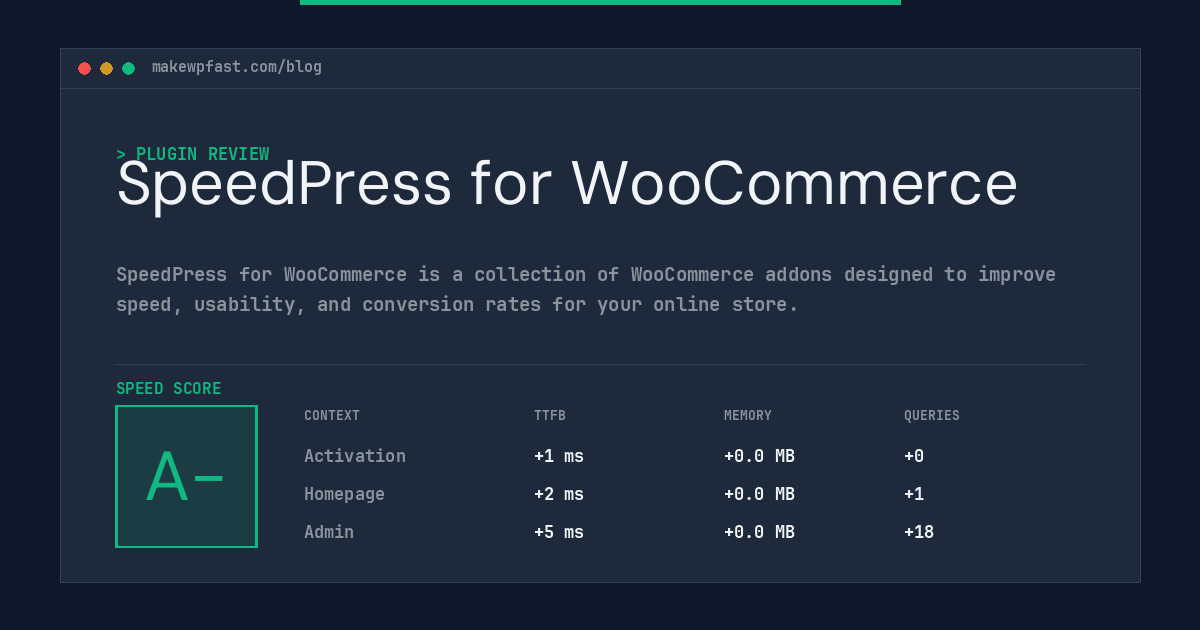Click the A- speed score badge
The width and height of the screenshot is (1200, 630).
186,476
